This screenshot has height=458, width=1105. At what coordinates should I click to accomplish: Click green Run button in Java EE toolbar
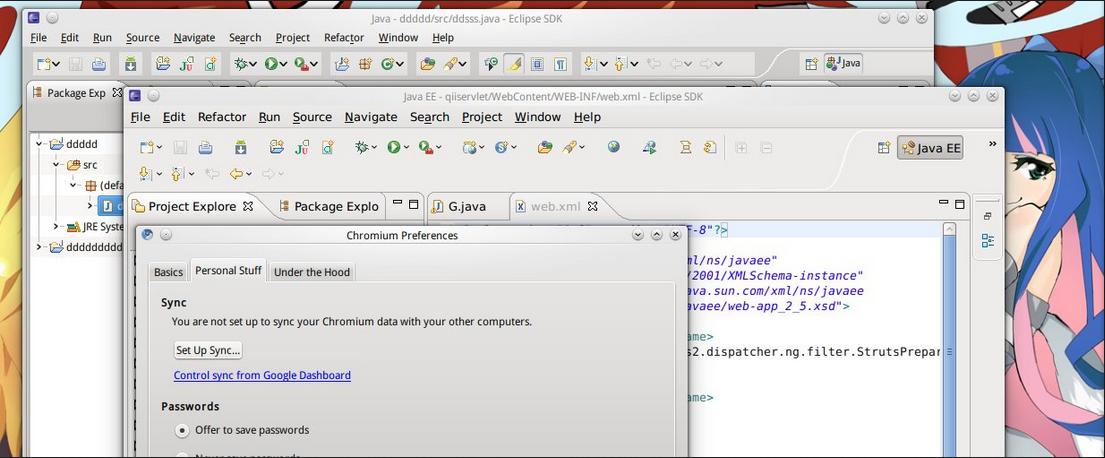(x=393, y=147)
